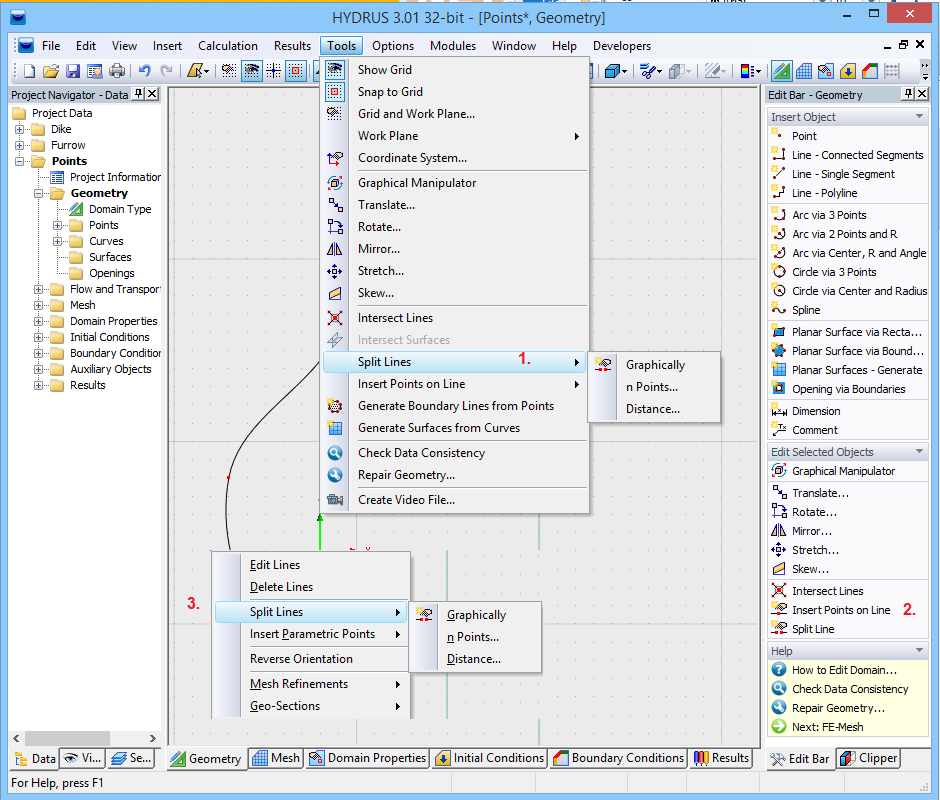
Task: Click Split Line in Edit Bar
Action: tap(813, 629)
